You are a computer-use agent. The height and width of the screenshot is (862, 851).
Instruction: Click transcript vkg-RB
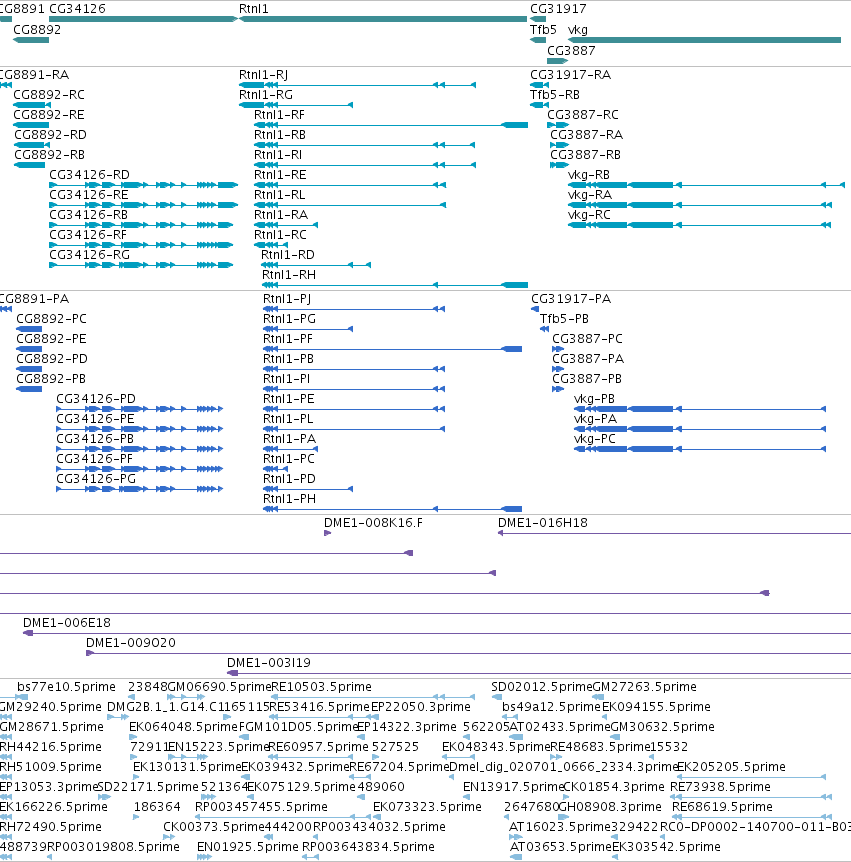589,175
